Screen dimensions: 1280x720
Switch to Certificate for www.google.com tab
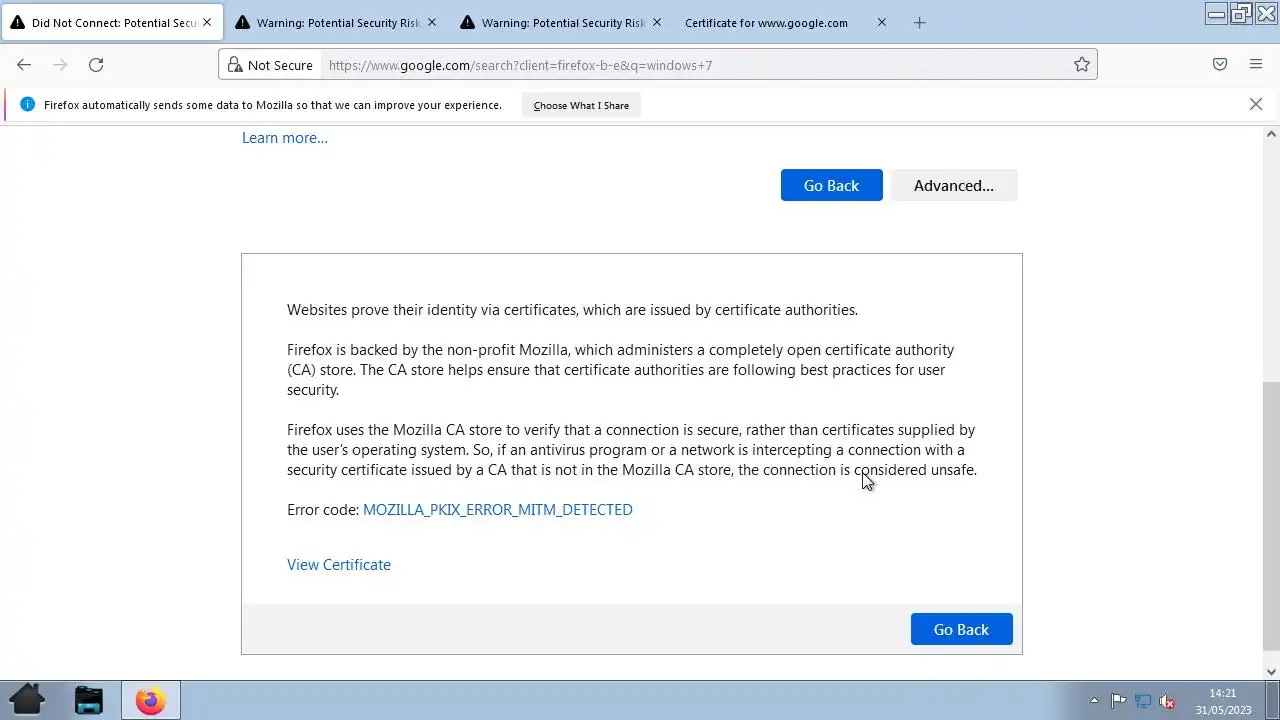tap(786, 22)
